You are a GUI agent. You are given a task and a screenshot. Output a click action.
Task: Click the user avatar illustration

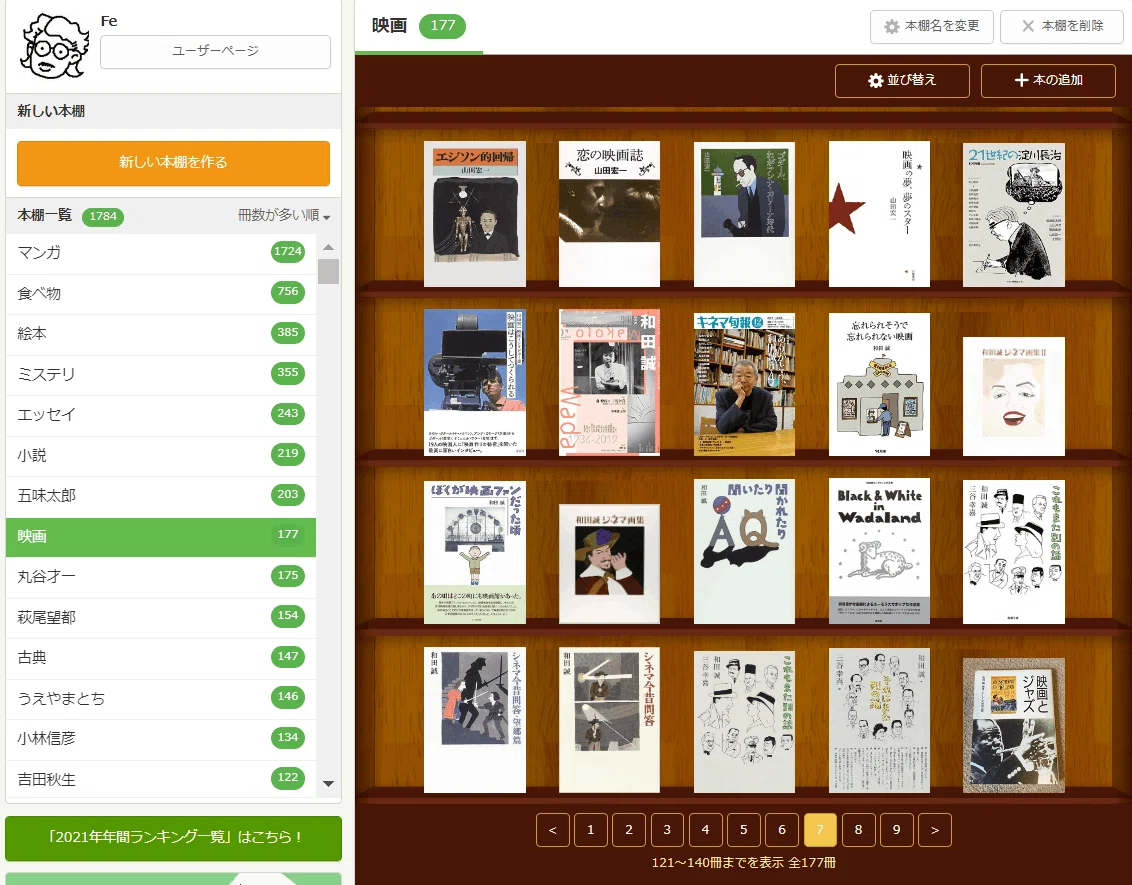[54, 45]
